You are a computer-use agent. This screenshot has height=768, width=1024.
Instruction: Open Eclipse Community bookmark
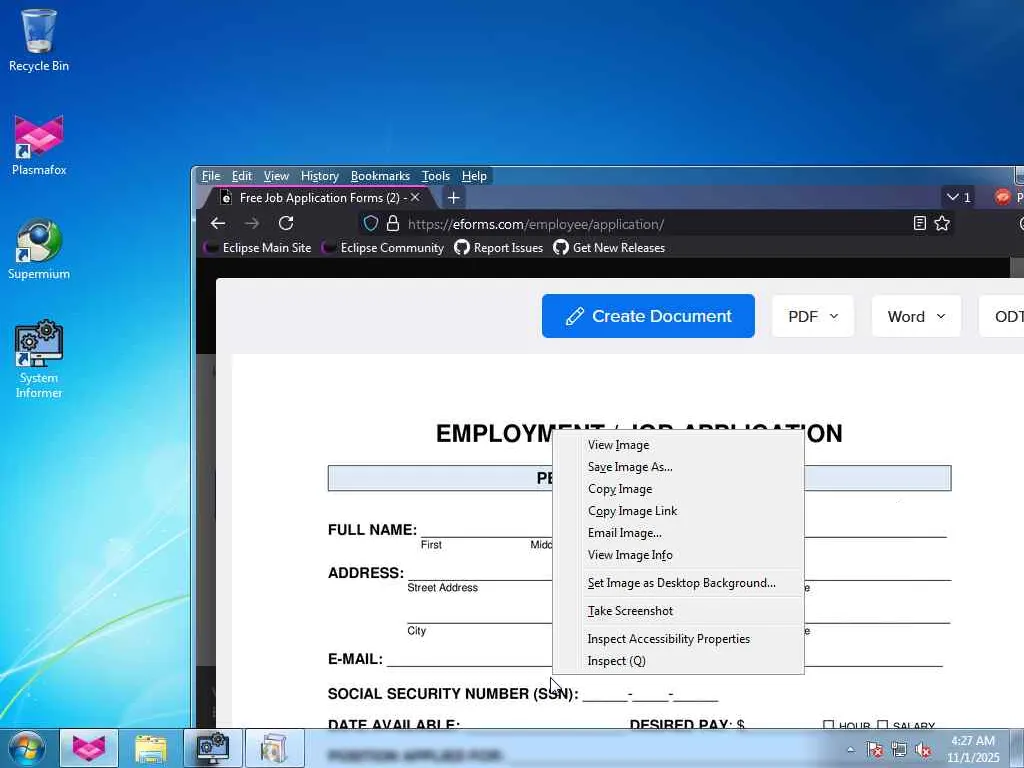click(384, 248)
